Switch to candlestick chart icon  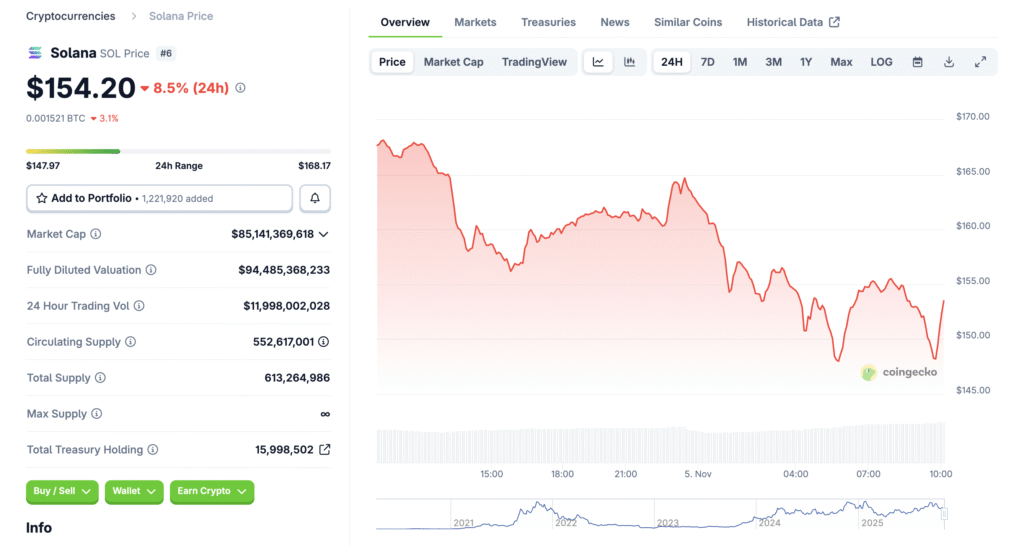click(x=629, y=62)
